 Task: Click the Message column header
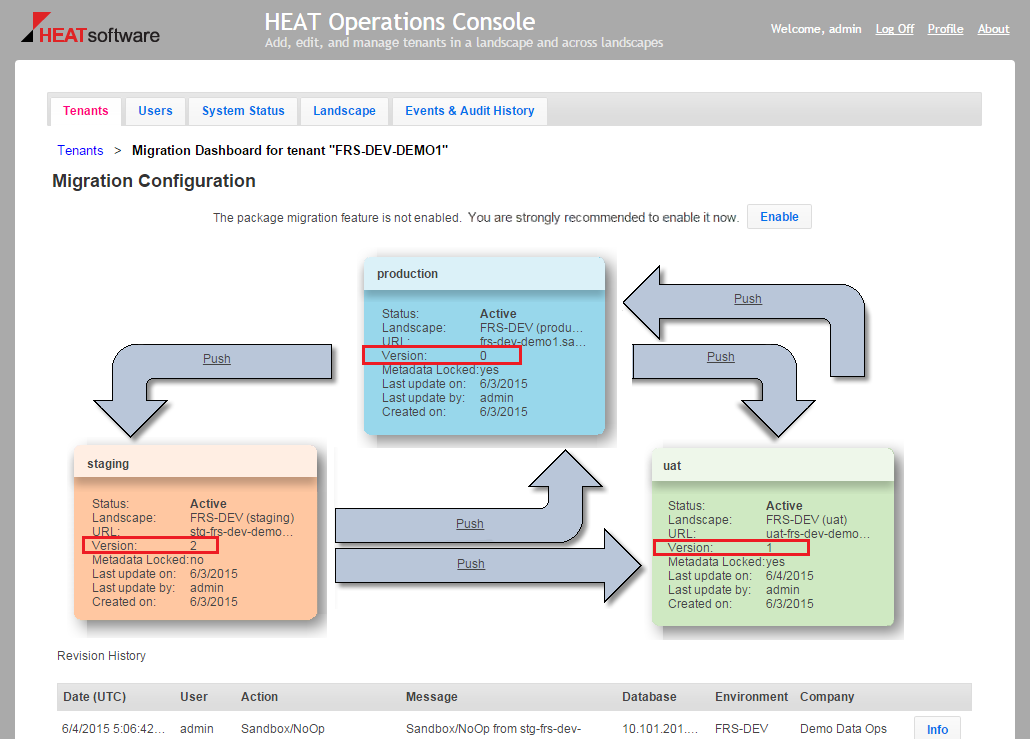432,697
